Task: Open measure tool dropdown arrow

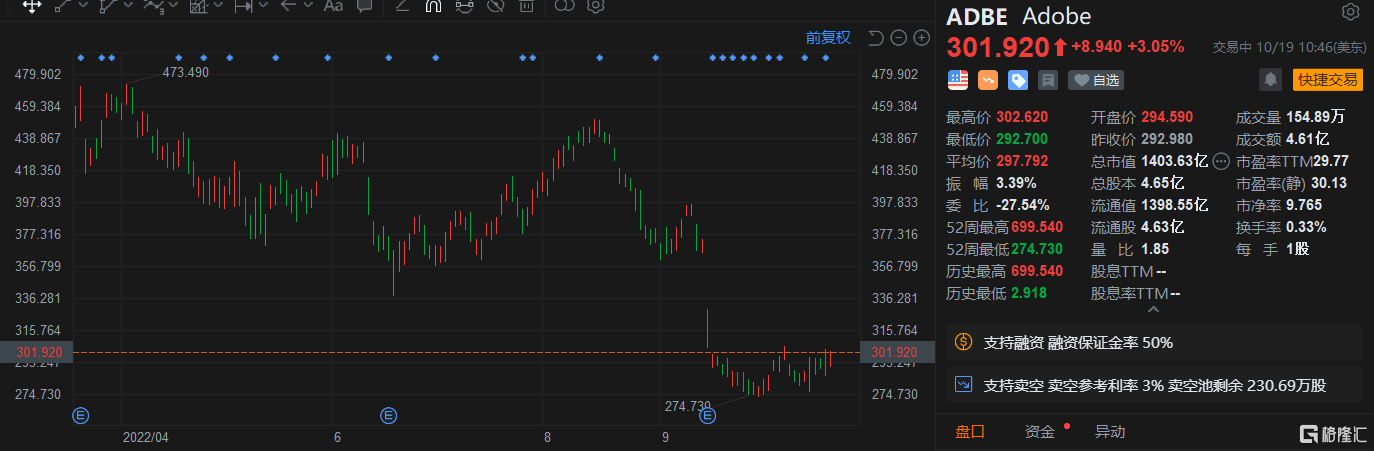Action: point(264,6)
